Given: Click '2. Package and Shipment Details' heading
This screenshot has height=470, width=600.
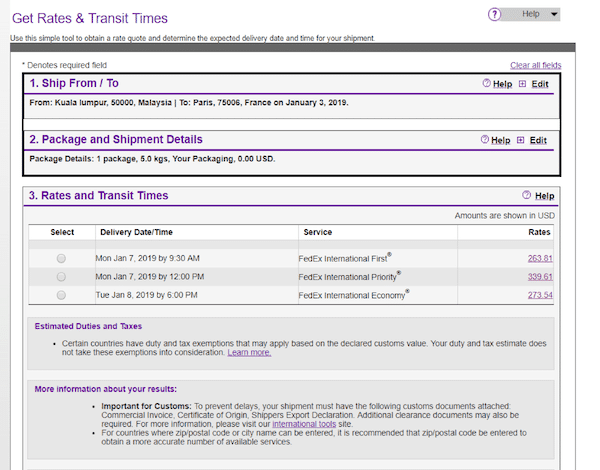Looking at the screenshot, I should pos(116,139).
